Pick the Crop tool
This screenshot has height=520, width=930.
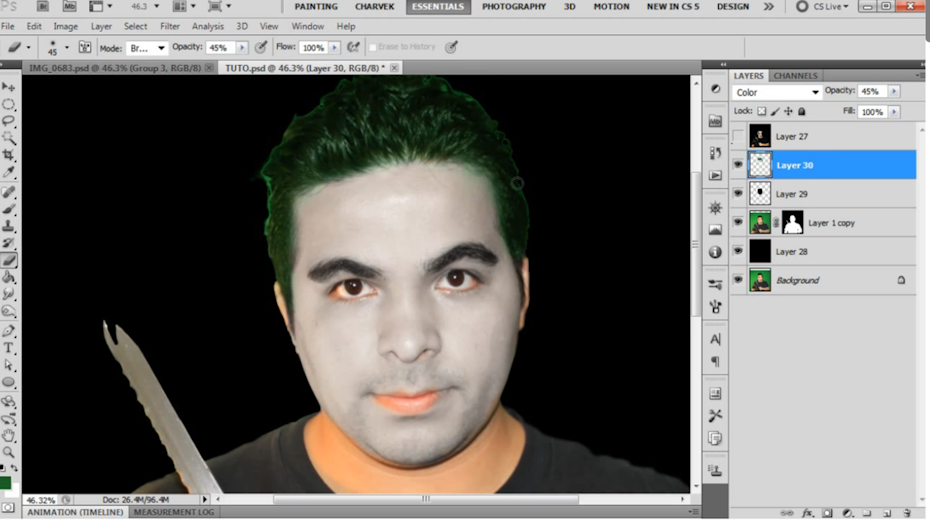9,156
